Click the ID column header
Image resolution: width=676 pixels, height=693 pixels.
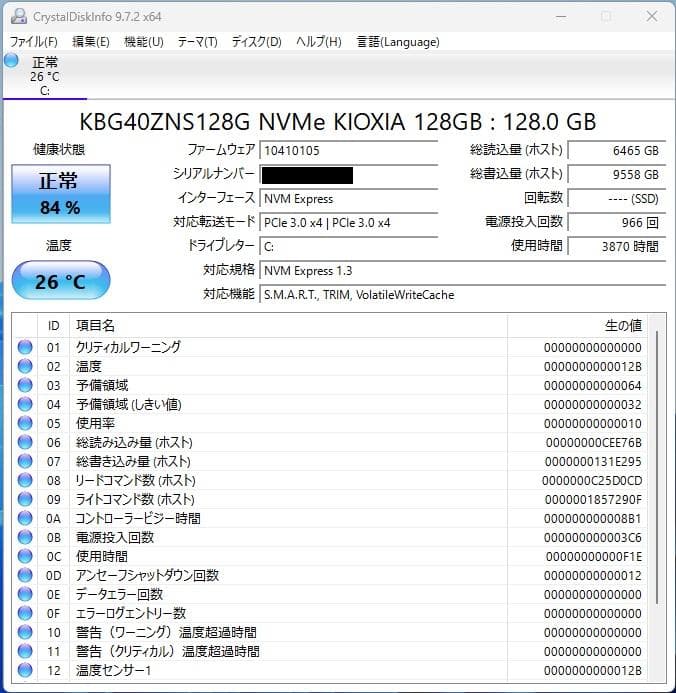pyautogui.click(x=53, y=326)
